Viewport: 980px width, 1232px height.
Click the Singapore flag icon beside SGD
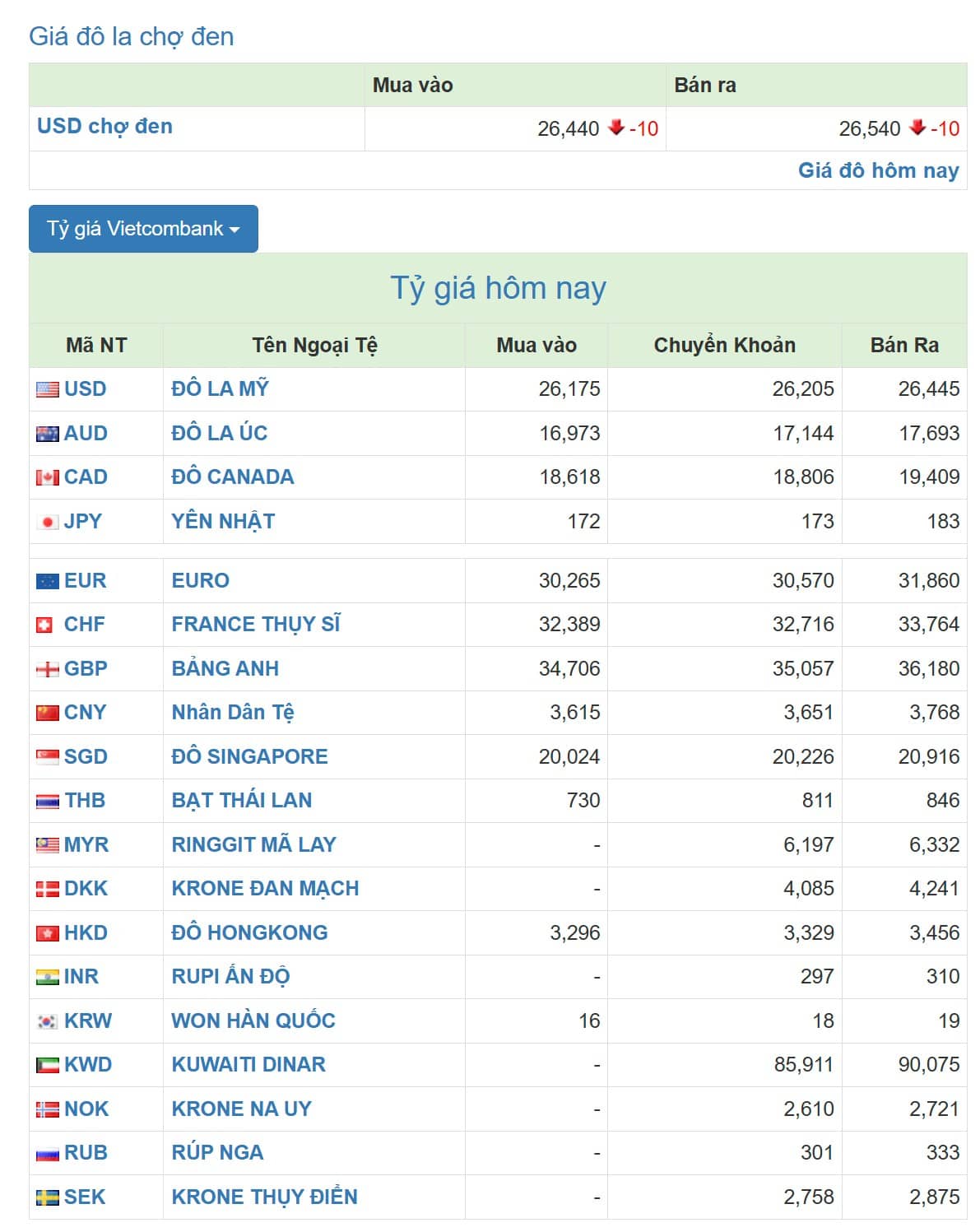point(47,755)
